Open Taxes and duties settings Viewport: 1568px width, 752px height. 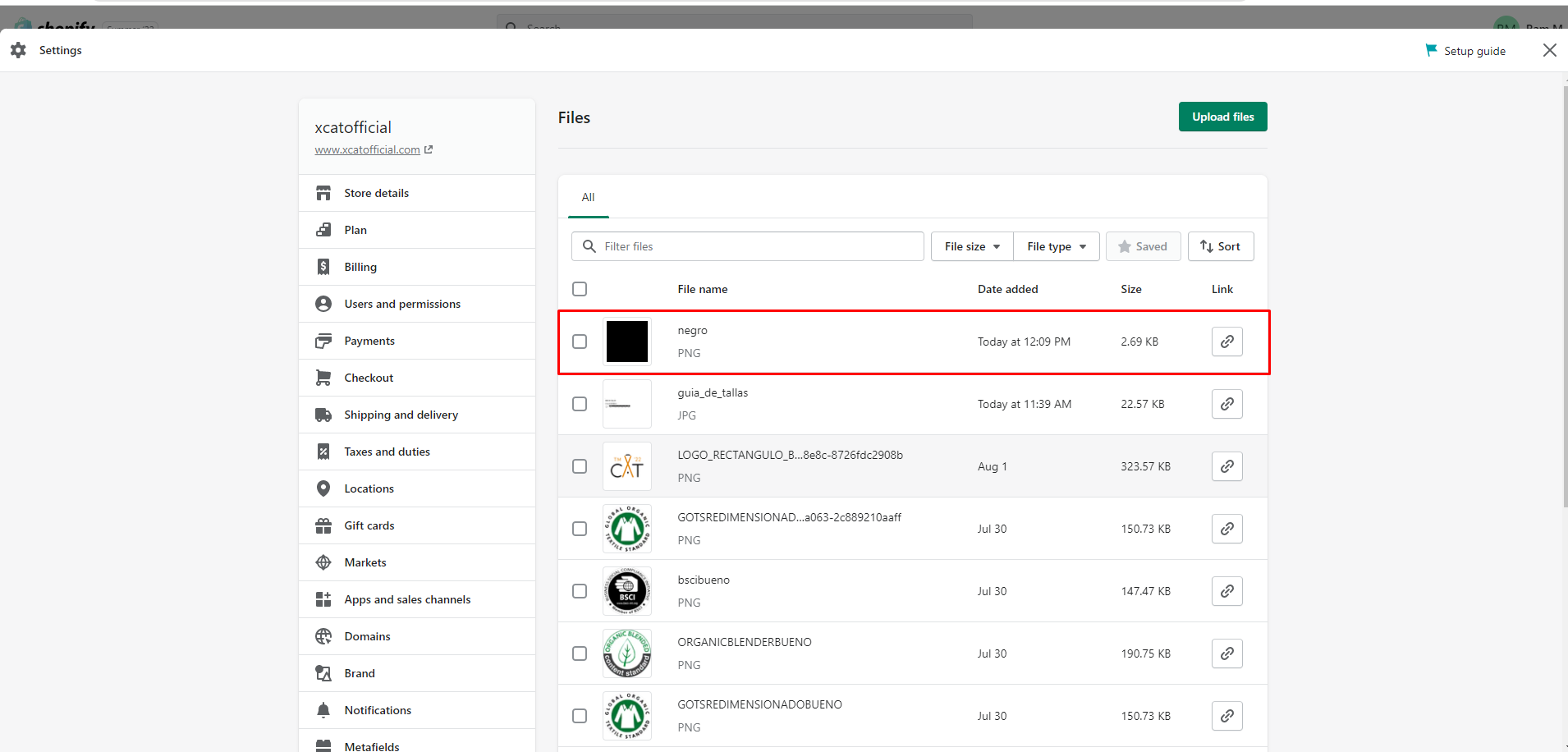point(417,452)
